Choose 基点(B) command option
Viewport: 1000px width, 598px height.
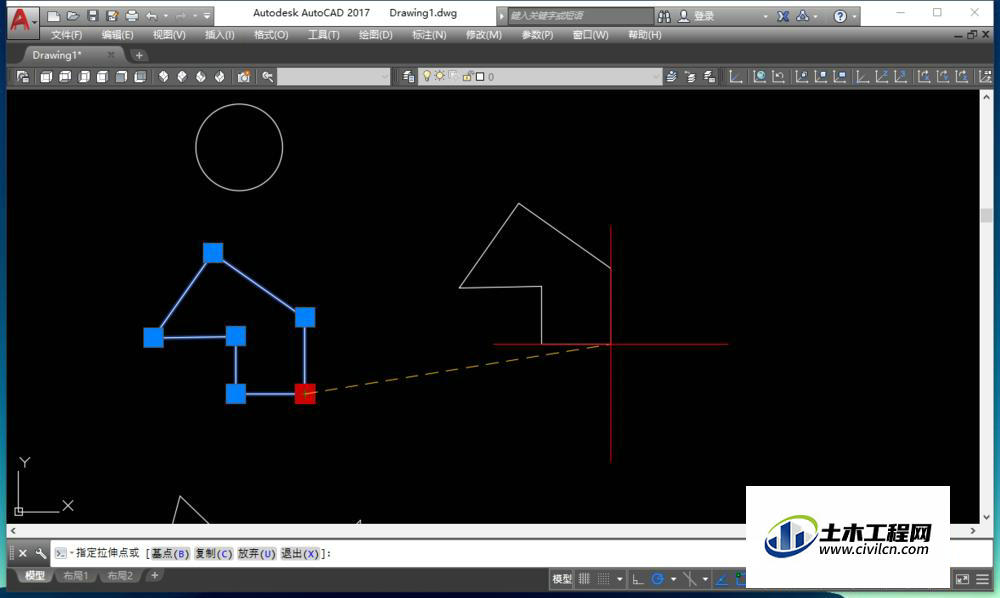170,553
